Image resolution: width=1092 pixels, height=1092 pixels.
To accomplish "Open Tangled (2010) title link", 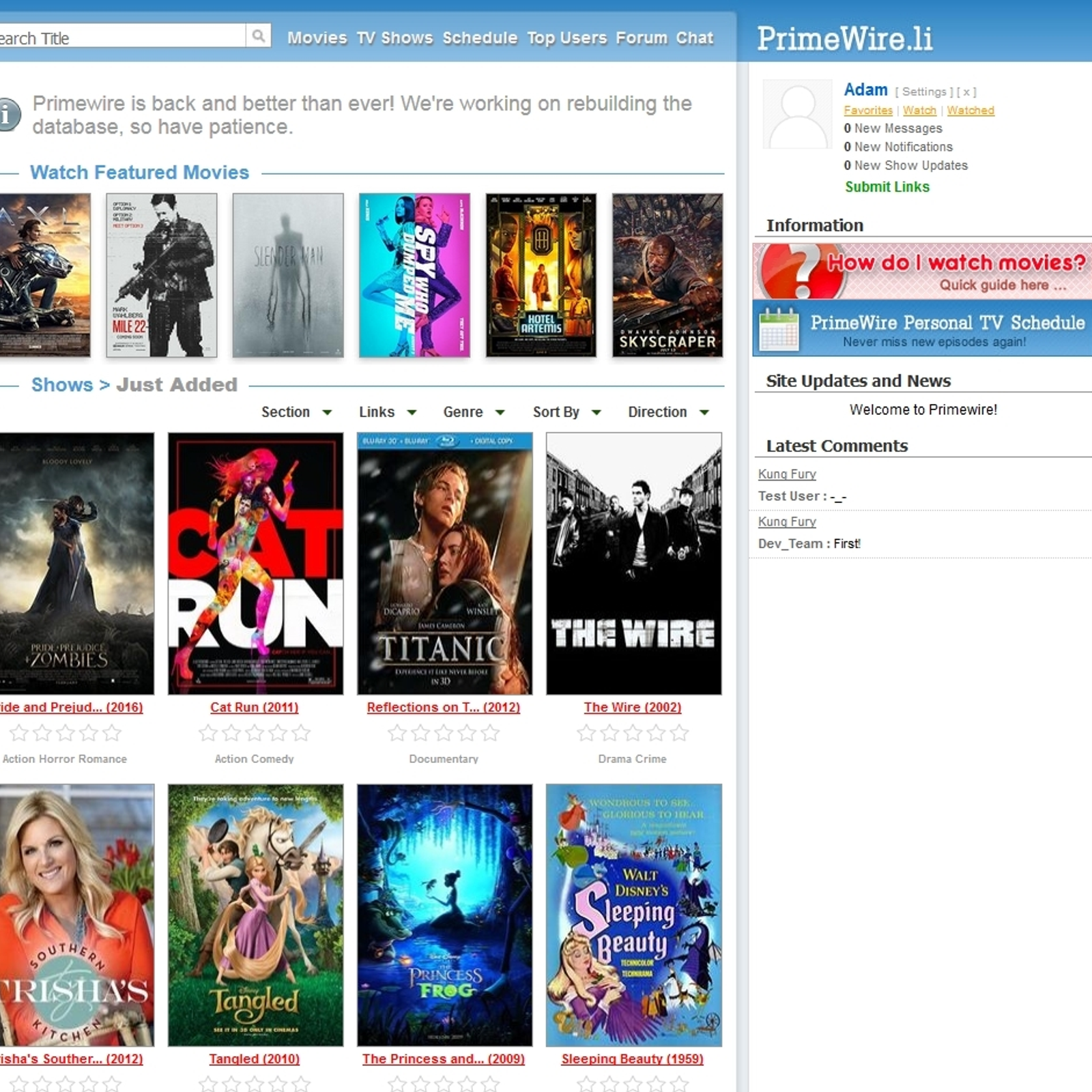I will (x=254, y=1059).
